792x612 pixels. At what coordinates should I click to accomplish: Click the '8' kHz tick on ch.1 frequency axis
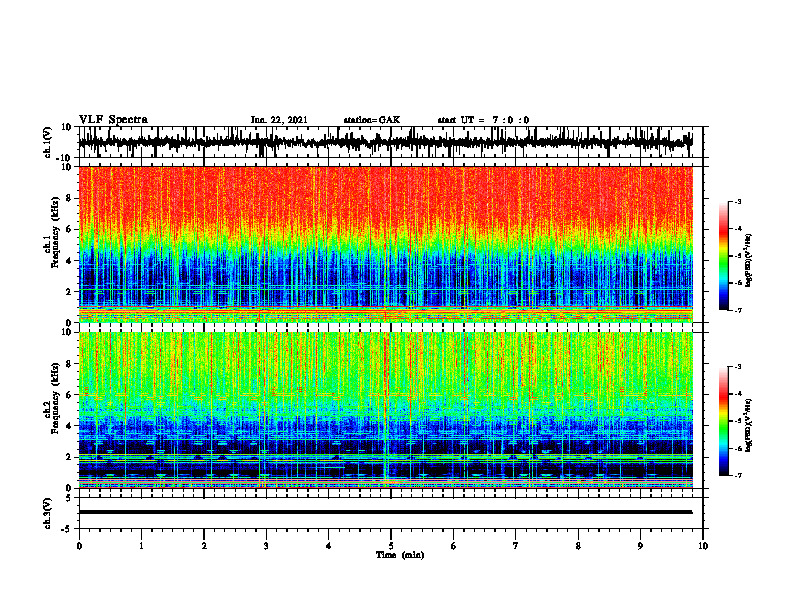click(x=69, y=198)
